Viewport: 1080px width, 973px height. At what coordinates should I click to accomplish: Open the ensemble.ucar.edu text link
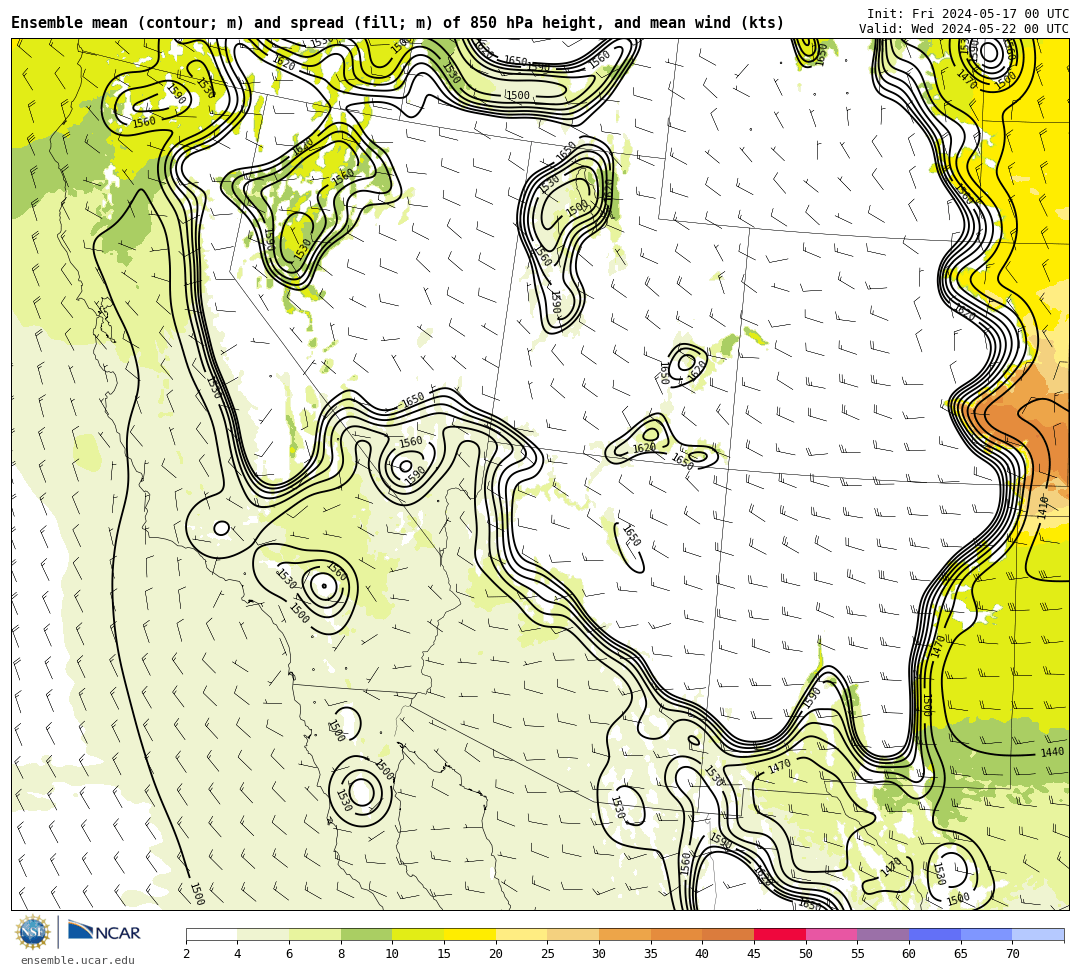[77, 960]
